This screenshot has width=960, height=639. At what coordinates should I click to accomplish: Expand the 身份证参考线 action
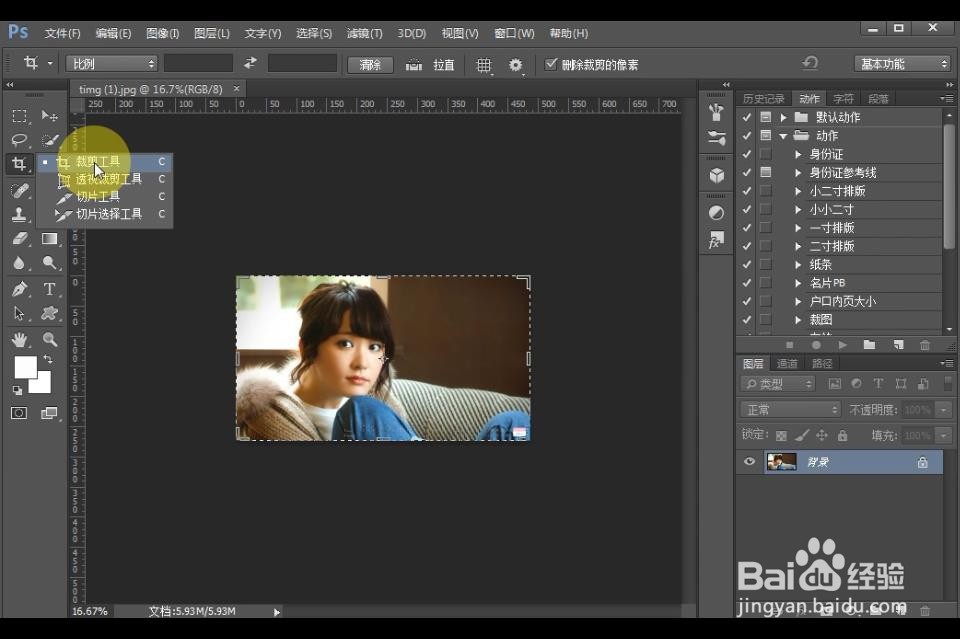point(798,173)
